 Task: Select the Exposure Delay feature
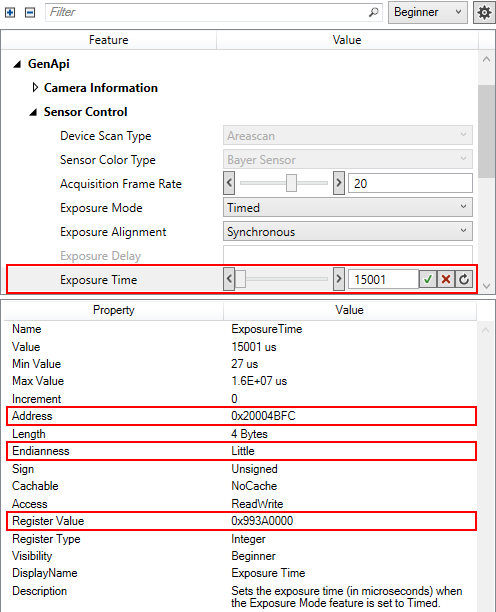point(100,256)
